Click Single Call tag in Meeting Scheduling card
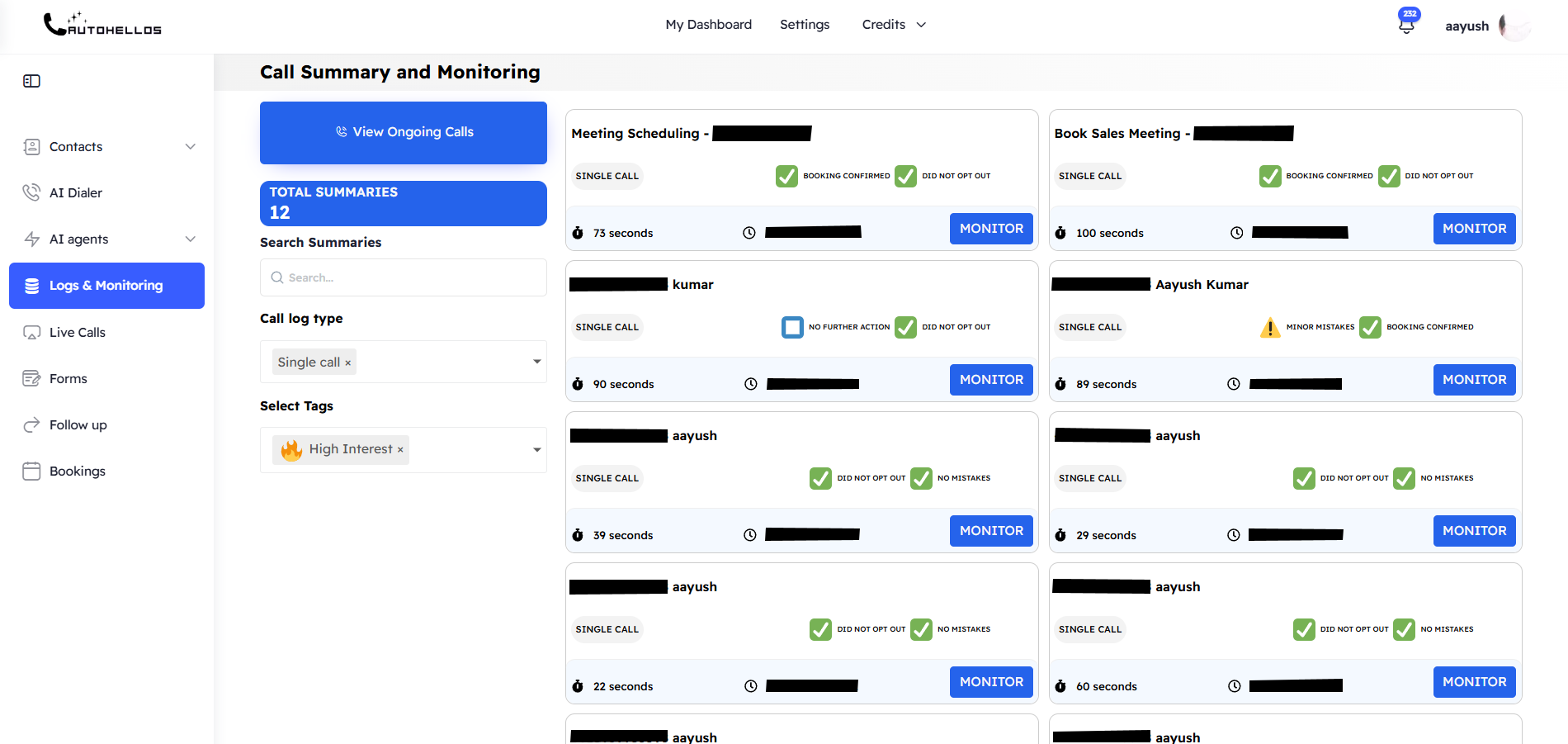Screen dimensions: 1568x744 point(607,177)
